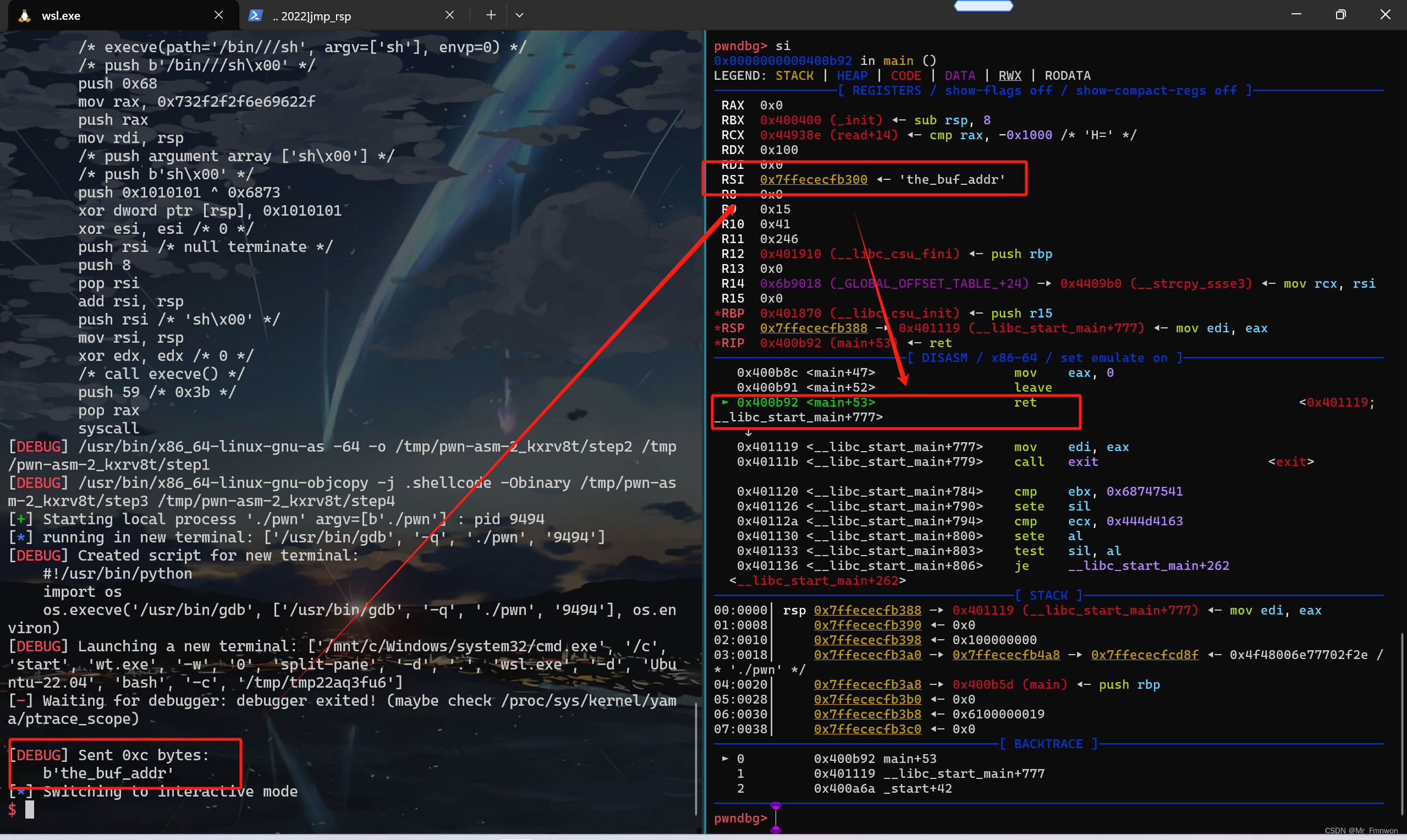Click the new tab plus icon
Image resolution: width=1407 pixels, height=840 pixels.
coord(490,15)
